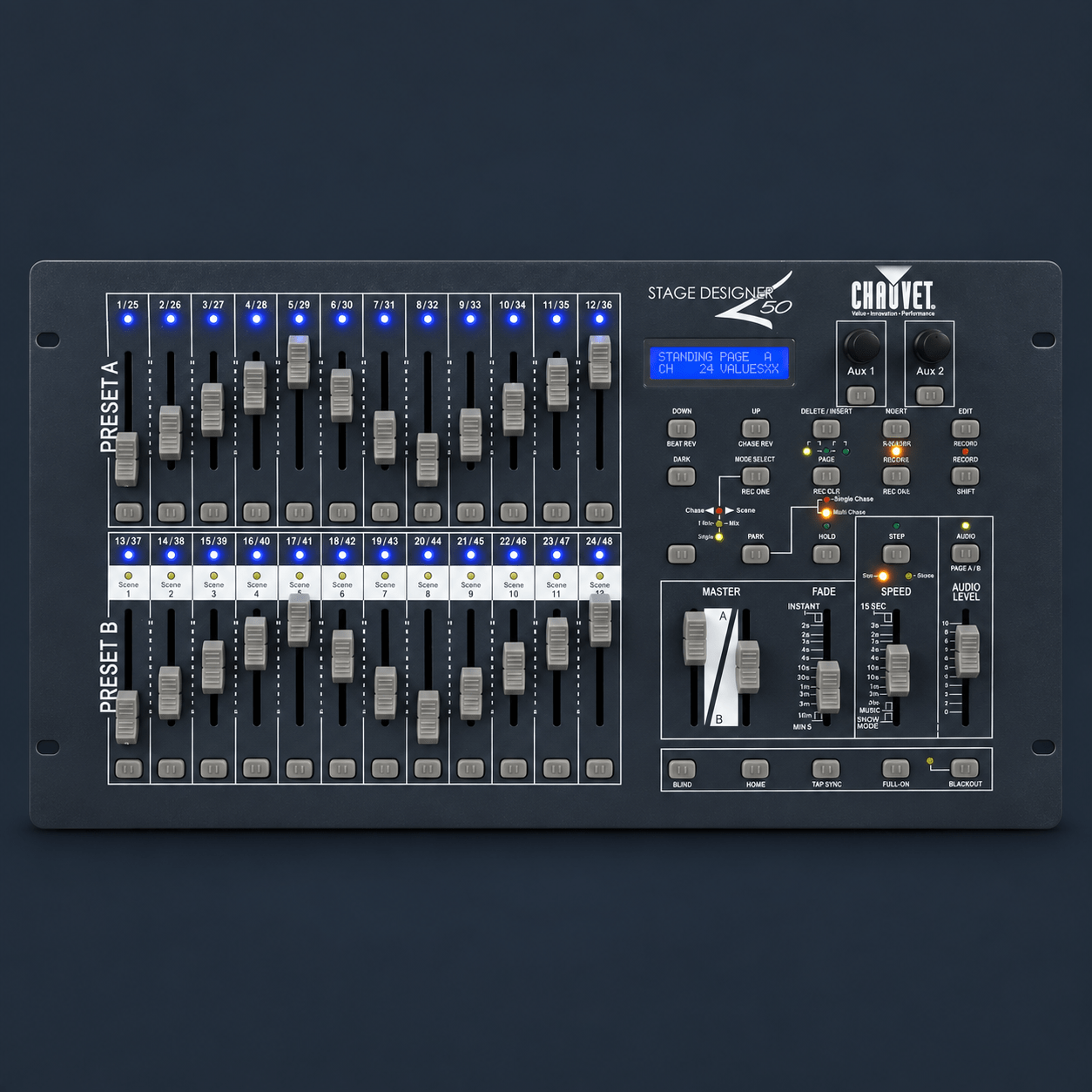Click the unlabeled button left of PARK
Screen dimensions: 1092x1092
pyautogui.click(x=682, y=554)
